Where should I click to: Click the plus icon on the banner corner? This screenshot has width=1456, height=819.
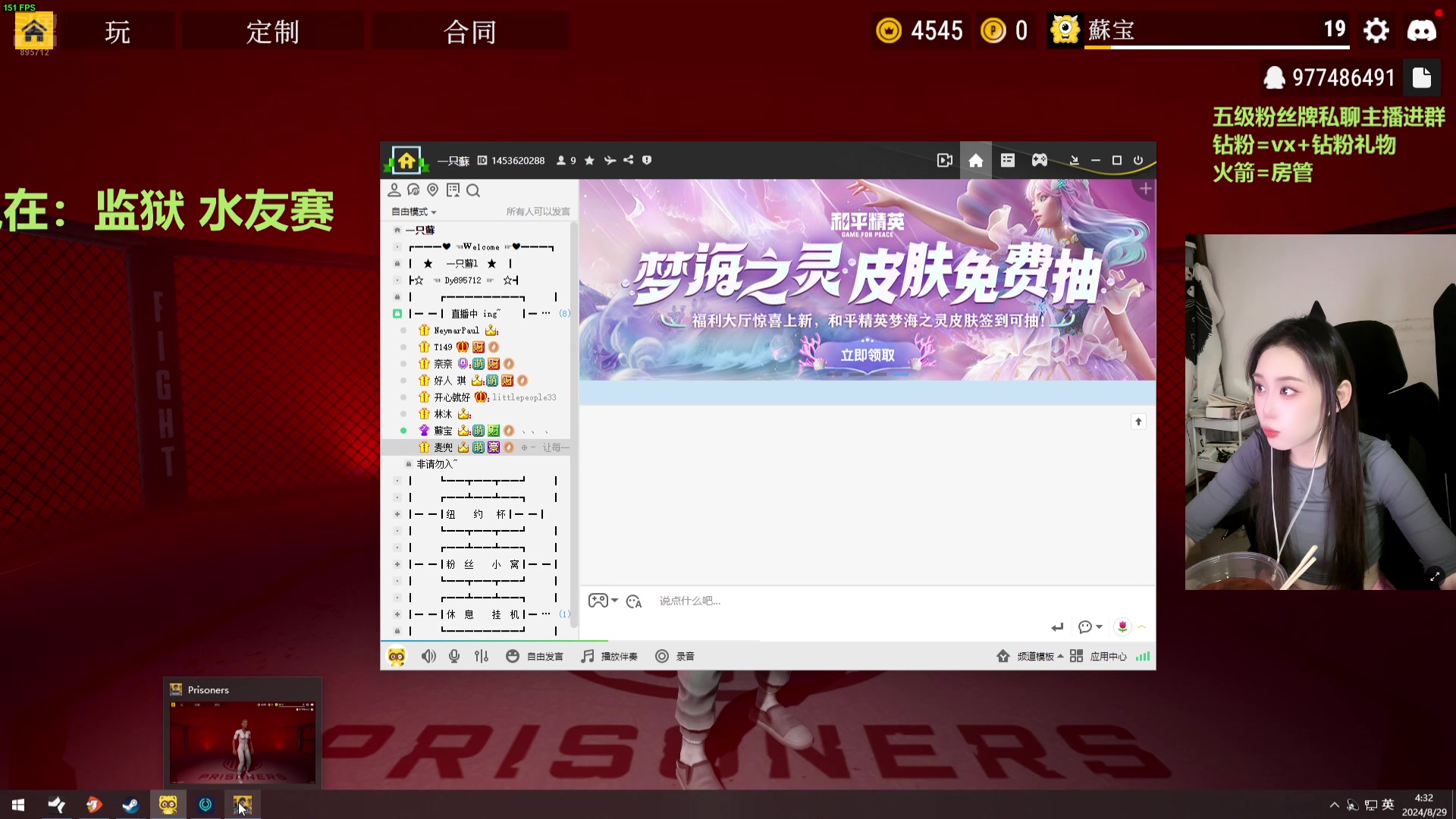pyautogui.click(x=1145, y=189)
